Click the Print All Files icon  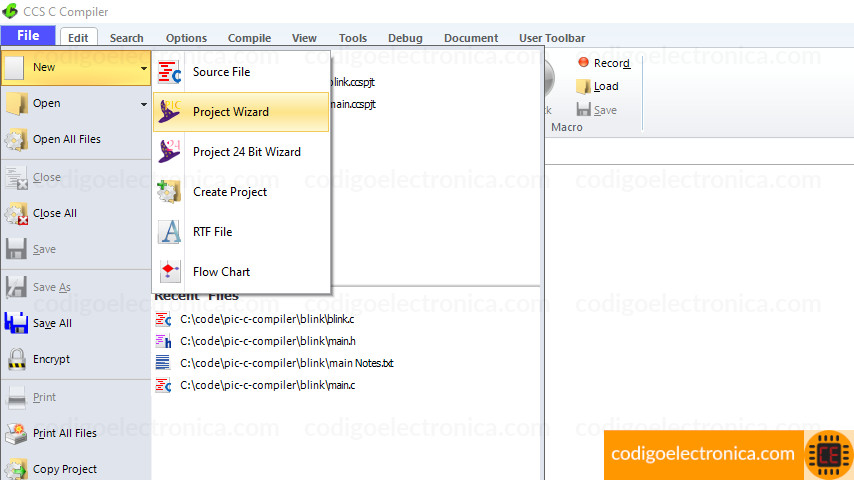click(16, 433)
